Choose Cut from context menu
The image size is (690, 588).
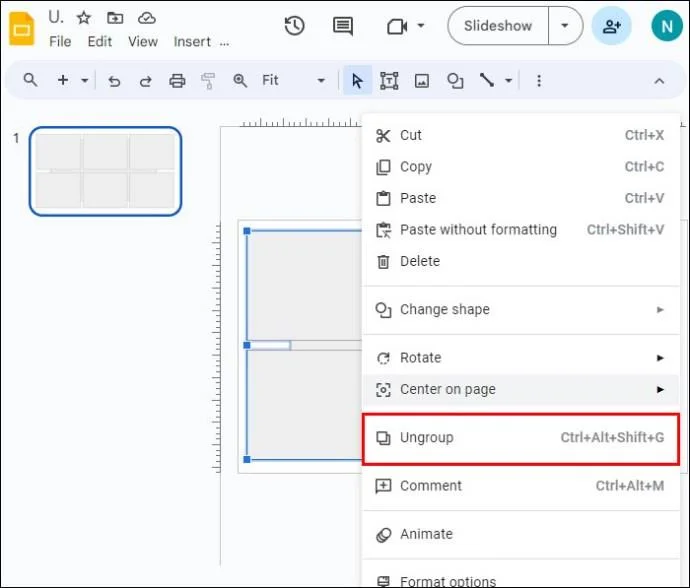(521, 135)
